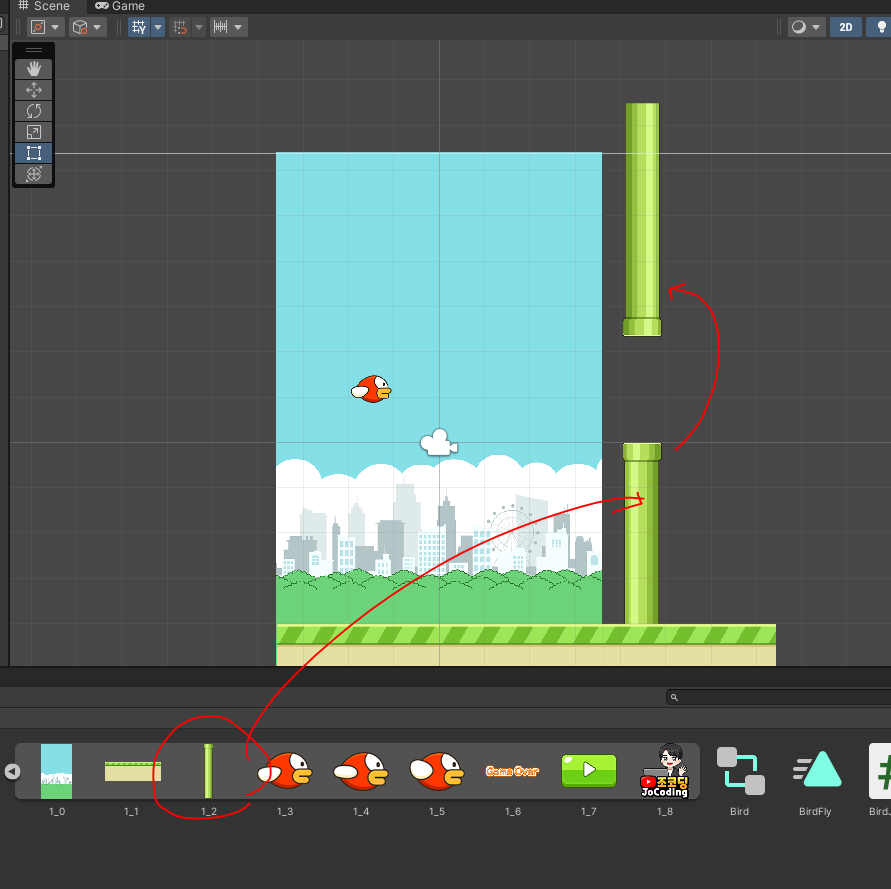The image size is (891, 889).
Task: Toggle the 2D view mode button
Action: click(x=846, y=27)
